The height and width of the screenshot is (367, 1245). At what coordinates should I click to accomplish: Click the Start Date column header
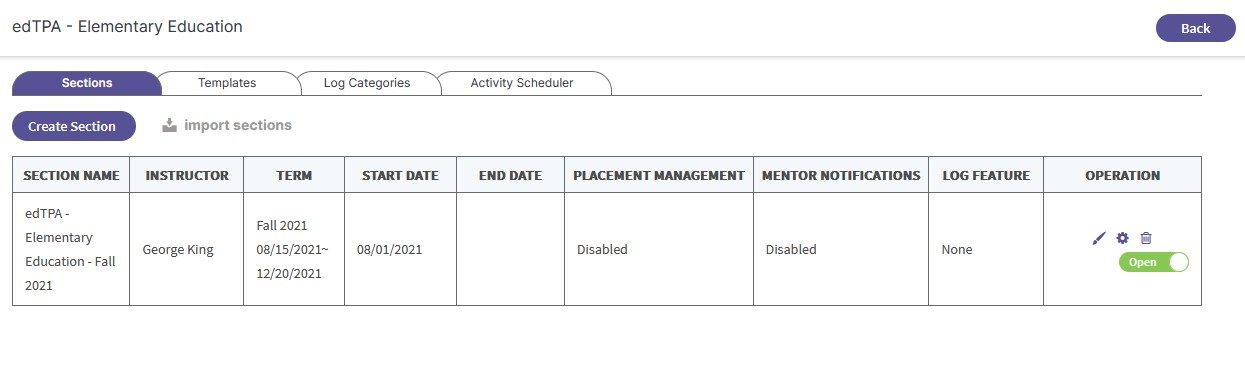coord(400,175)
